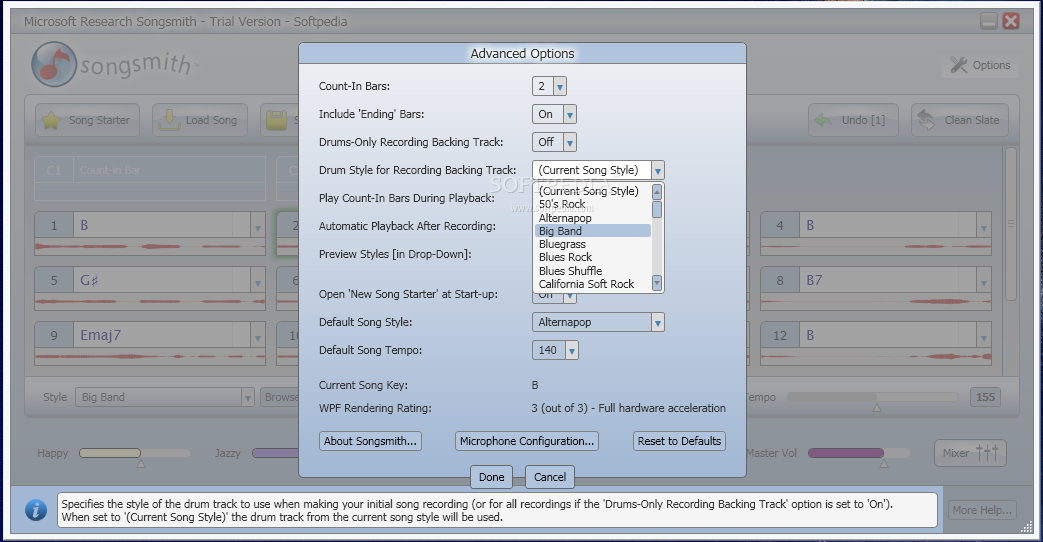Click the tempo value 155
This screenshot has height=542, width=1043.
[986, 397]
